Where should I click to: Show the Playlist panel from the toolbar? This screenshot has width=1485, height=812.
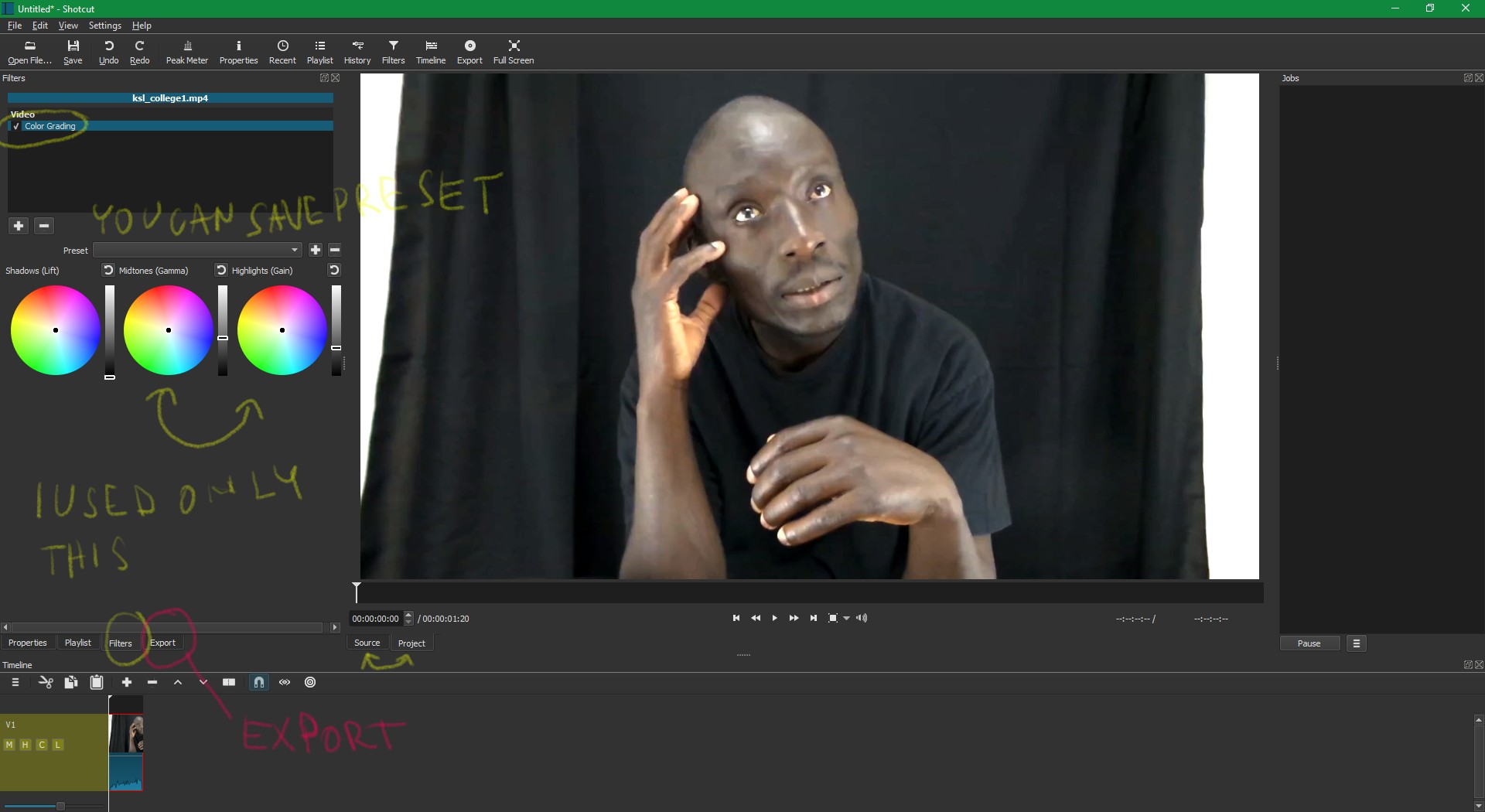click(x=320, y=52)
